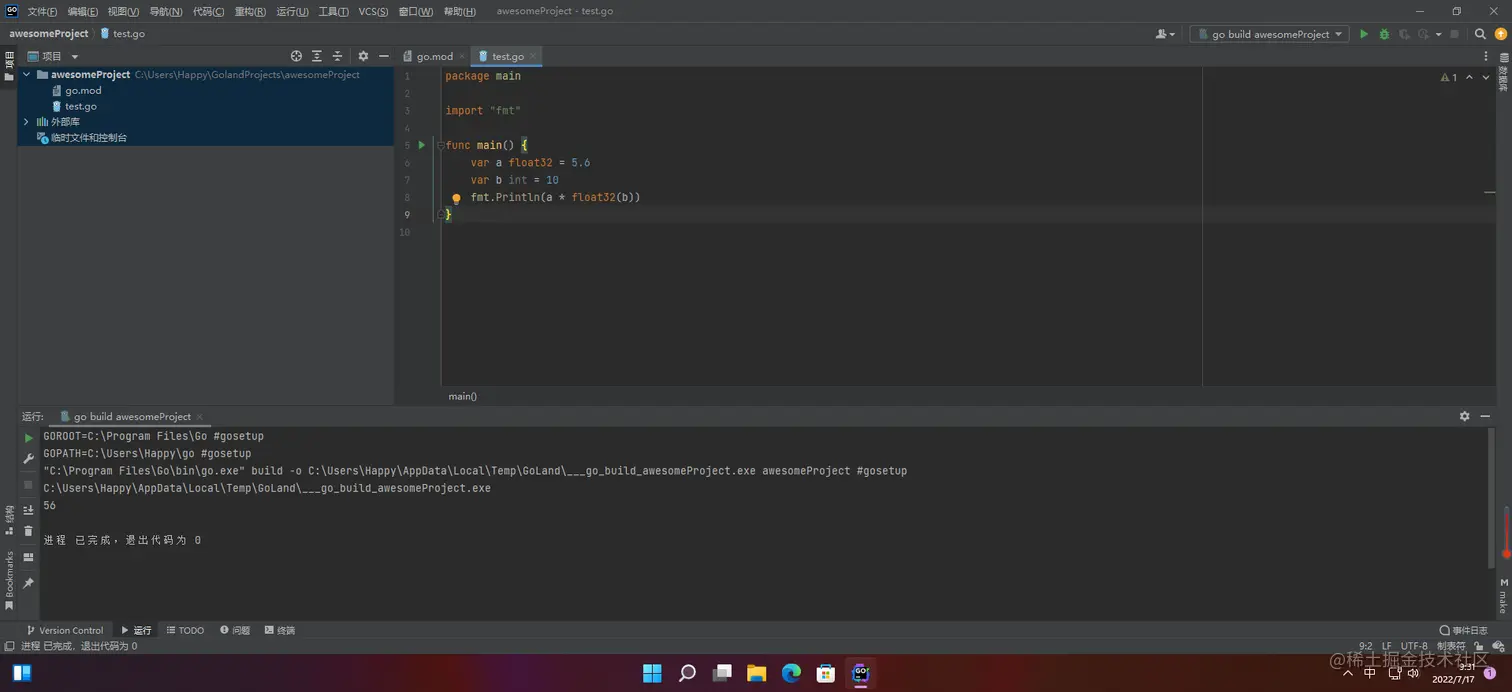1512x692 pixels.
Task: Click the run gutter arrow beside func main
Action: pos(422,145)
